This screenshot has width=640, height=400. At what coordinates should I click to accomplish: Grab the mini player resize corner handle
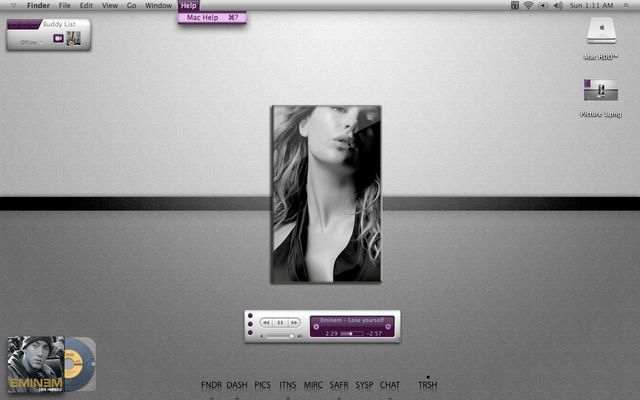pyautogui.click(x=398, y=340)
